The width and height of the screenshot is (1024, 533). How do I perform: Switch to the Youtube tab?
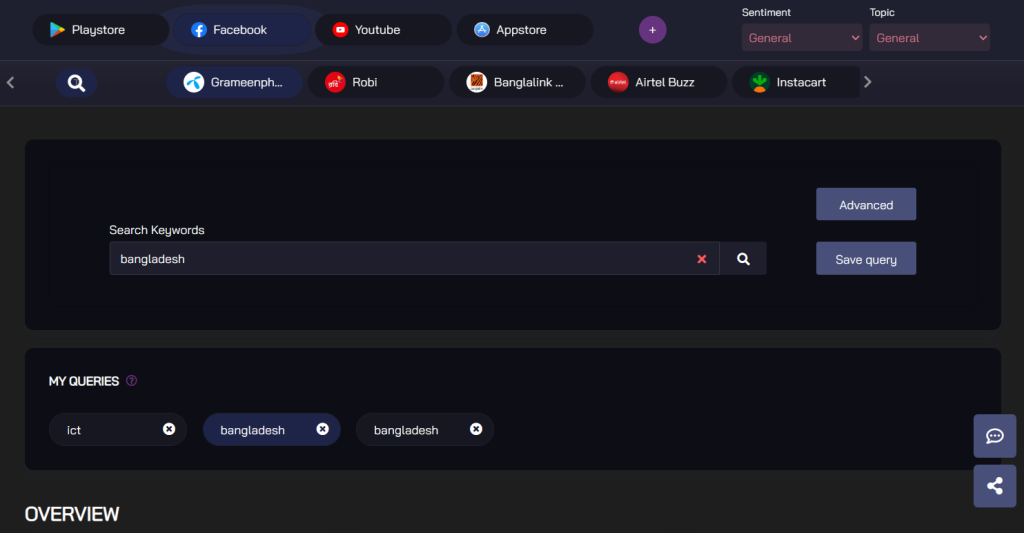coord(377,30)
